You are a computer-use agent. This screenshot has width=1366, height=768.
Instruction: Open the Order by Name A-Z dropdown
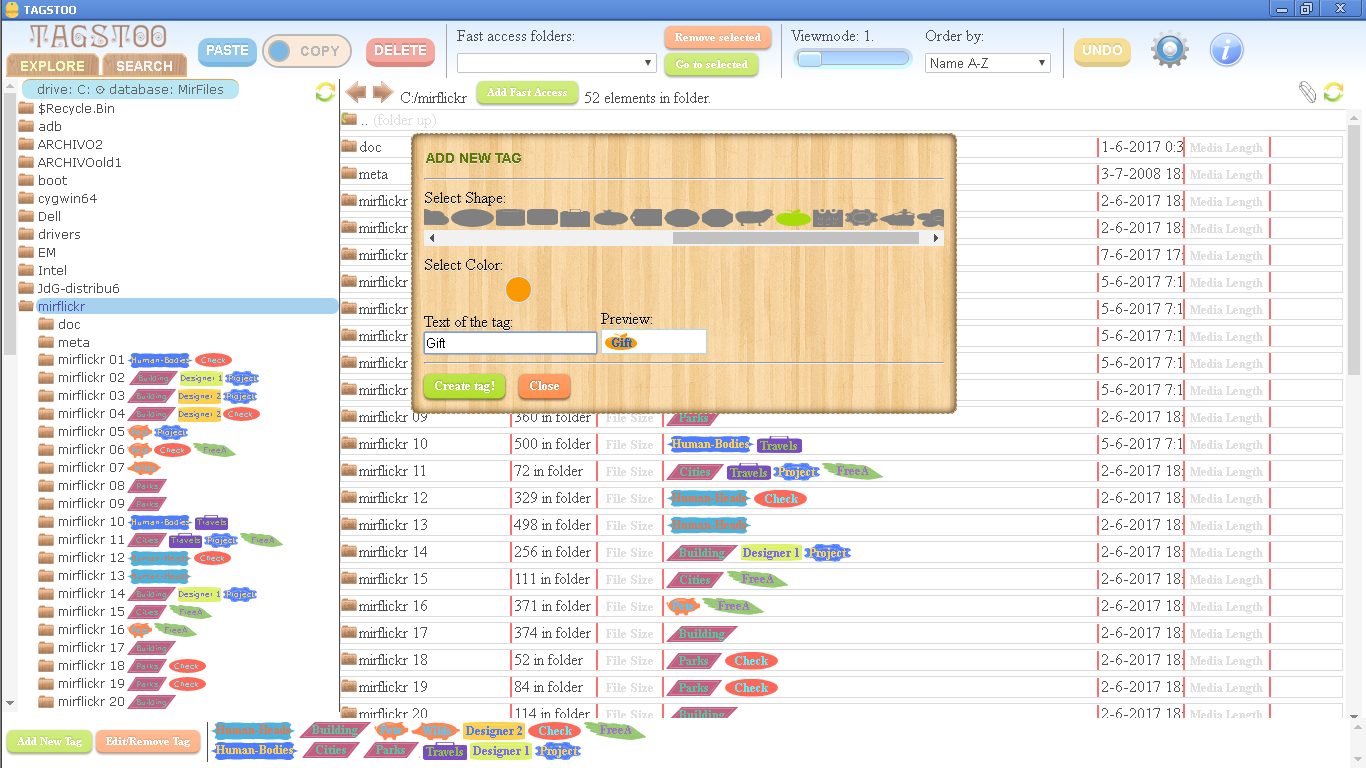pos(987,63)
